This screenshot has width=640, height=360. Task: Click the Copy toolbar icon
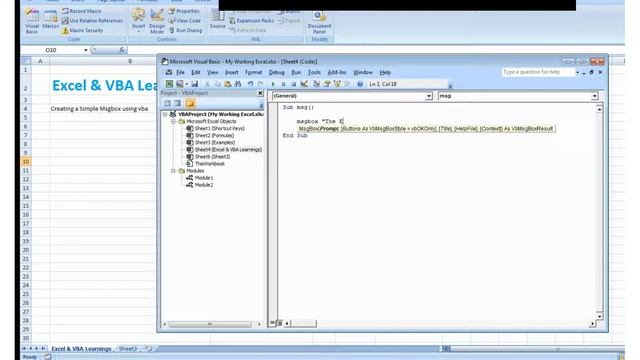218,84
